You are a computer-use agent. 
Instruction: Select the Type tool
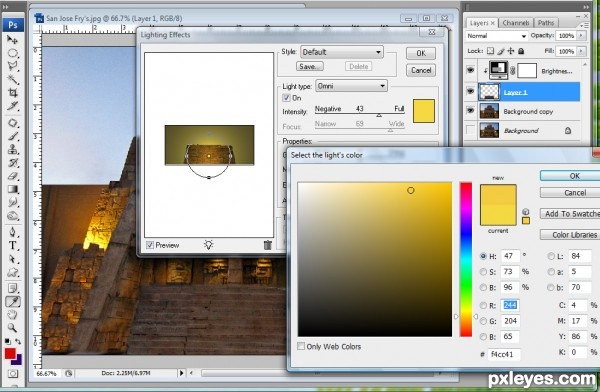[x=13, y=245]
